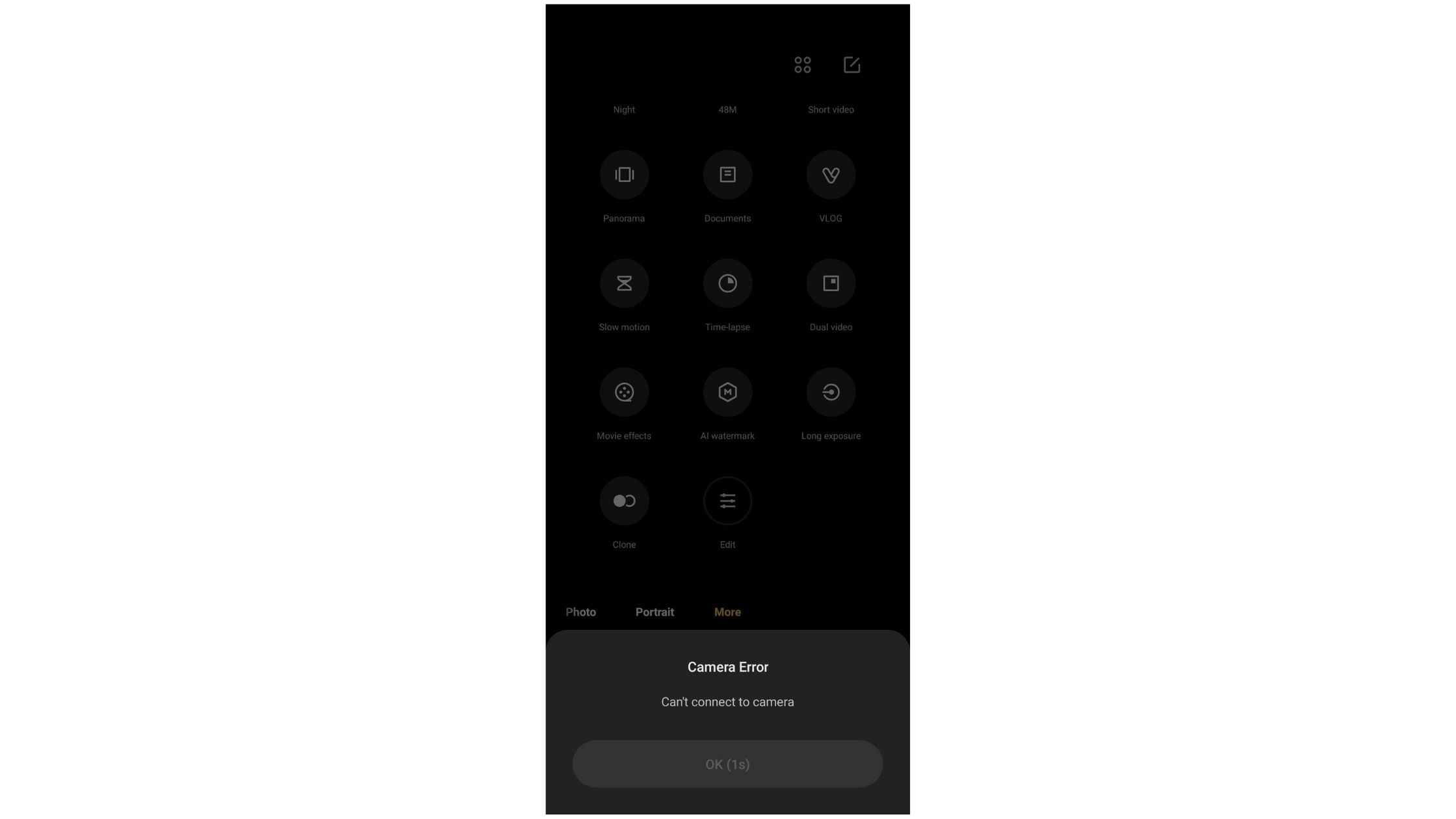Screen dimensions: 1456x819
Task: Enable AI watermark feature
Action: pyautogui.click(x=727, y=392)
